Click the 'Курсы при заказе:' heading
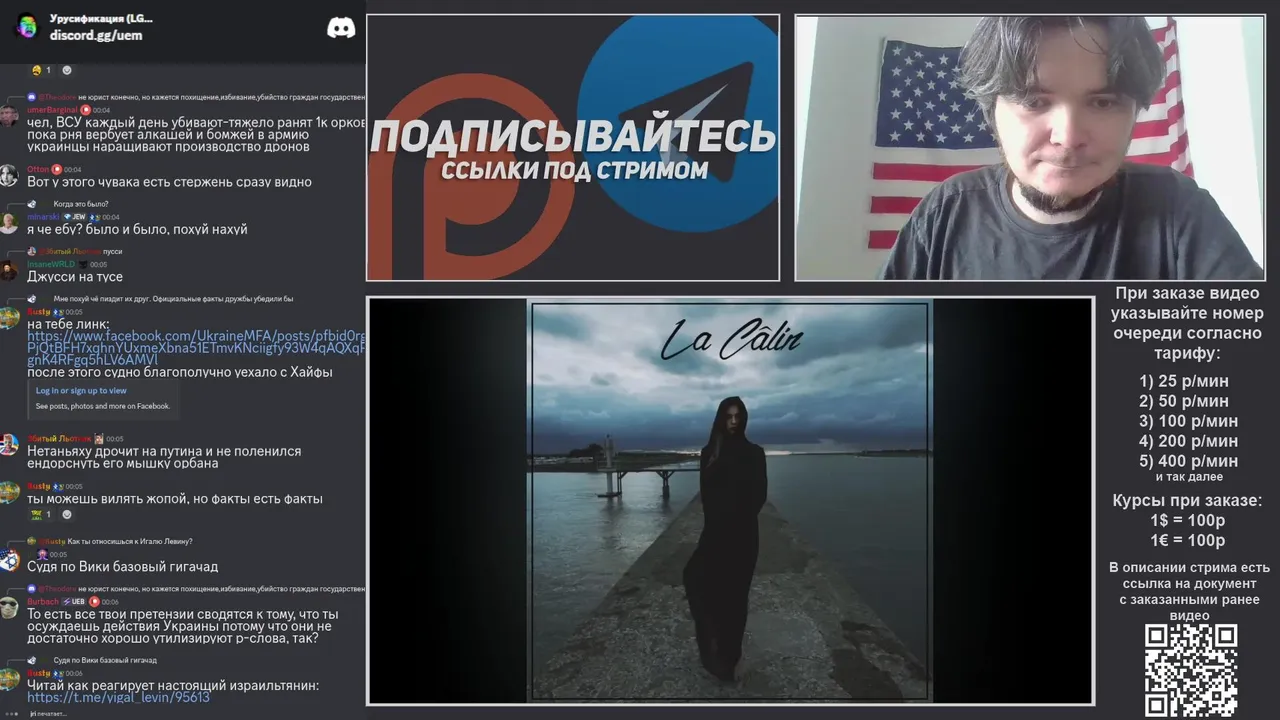 coord(1187,501)
